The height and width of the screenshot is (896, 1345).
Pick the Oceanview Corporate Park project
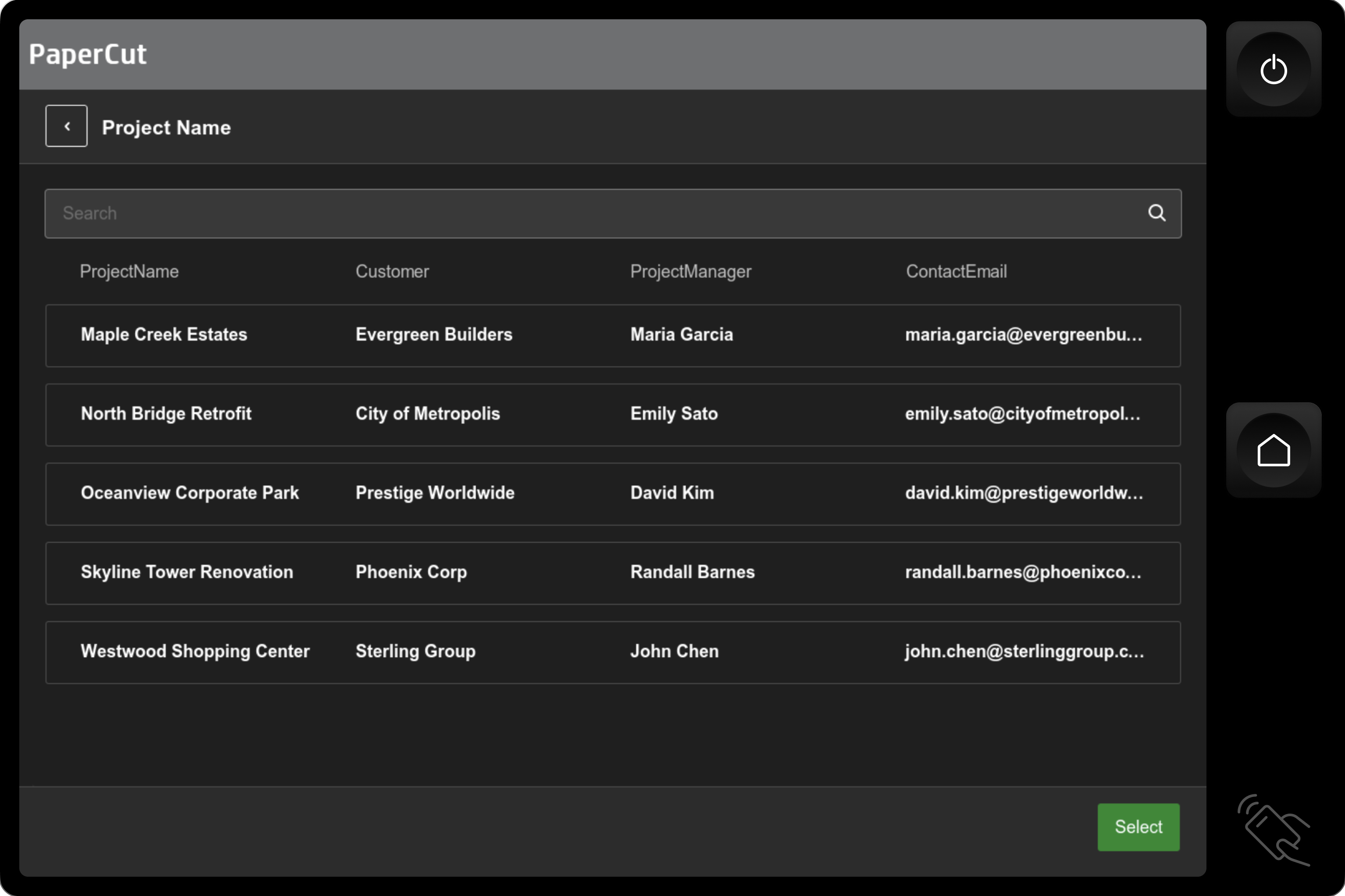tap(190, 493)
